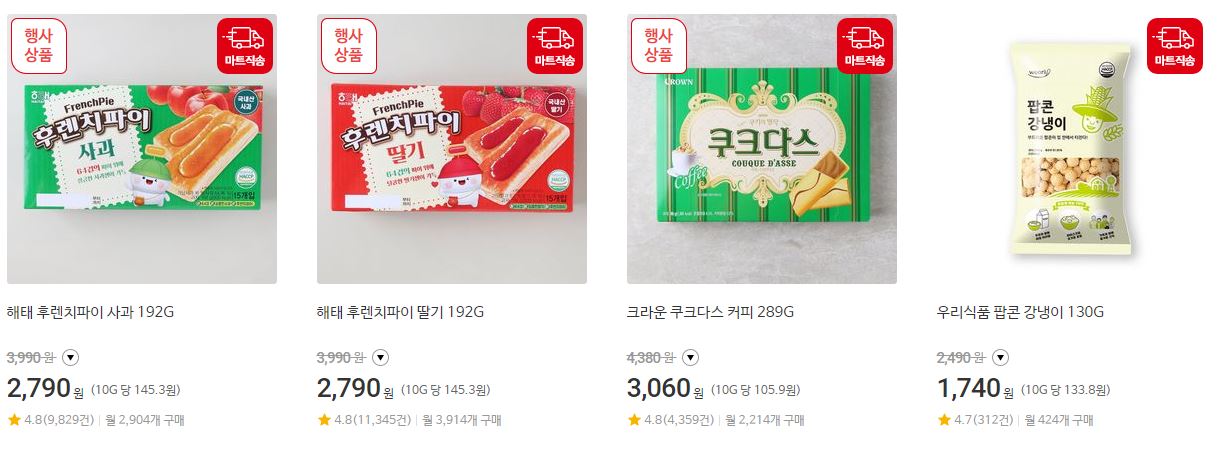Screen dimensions: 1227x459
Task: Click star rating icon under apple French Pie
Action: [14, 419]
